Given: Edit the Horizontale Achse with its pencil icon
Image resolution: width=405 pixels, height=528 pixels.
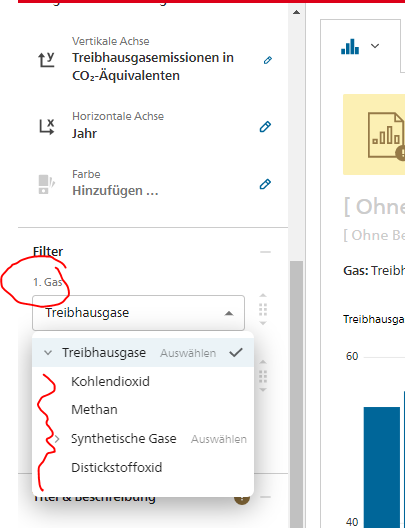Looking at the screenshot, I should (265, 127).
